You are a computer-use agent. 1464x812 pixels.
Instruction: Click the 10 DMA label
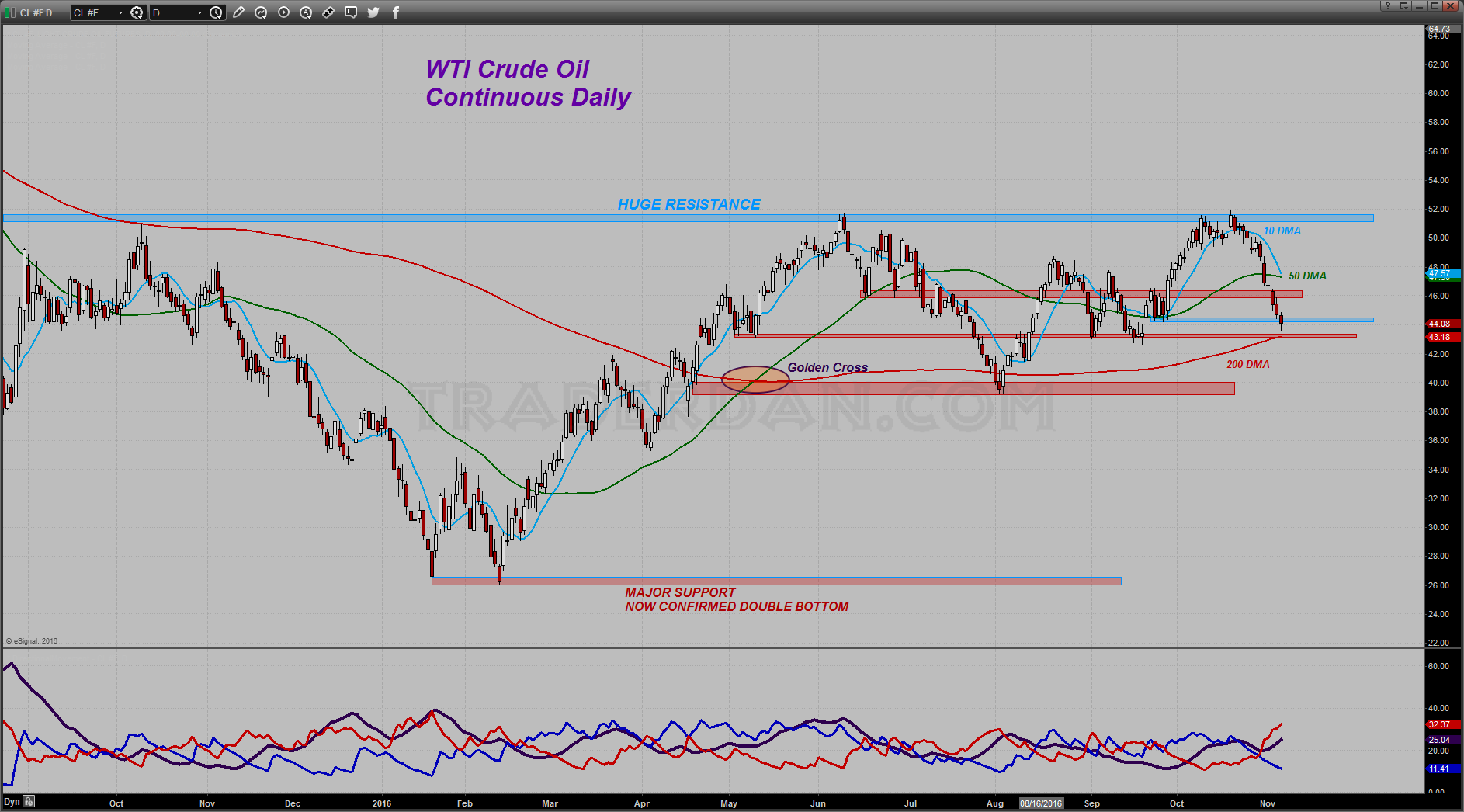click(1282, 231)
